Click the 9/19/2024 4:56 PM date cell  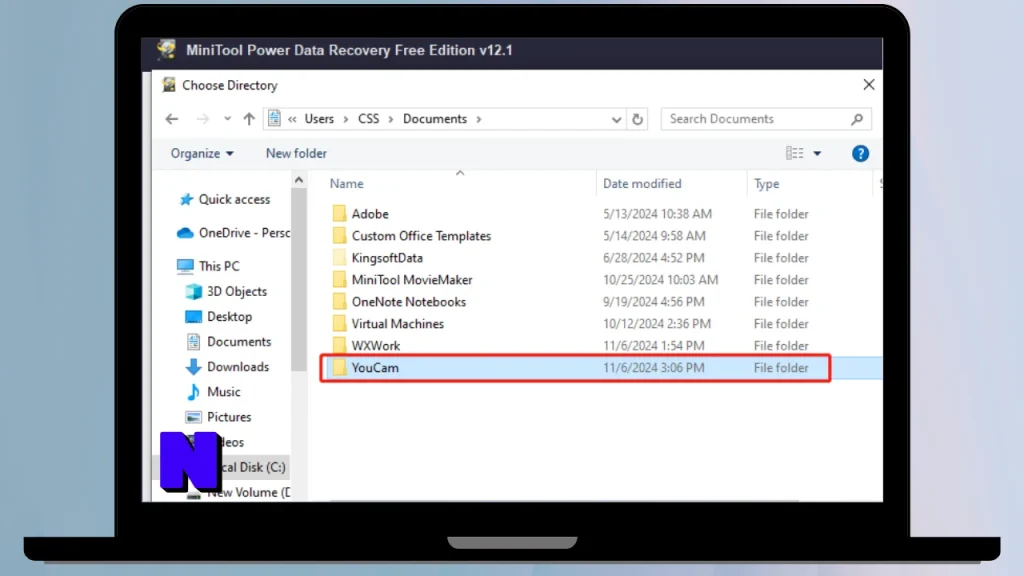click(x=654, y=302)
